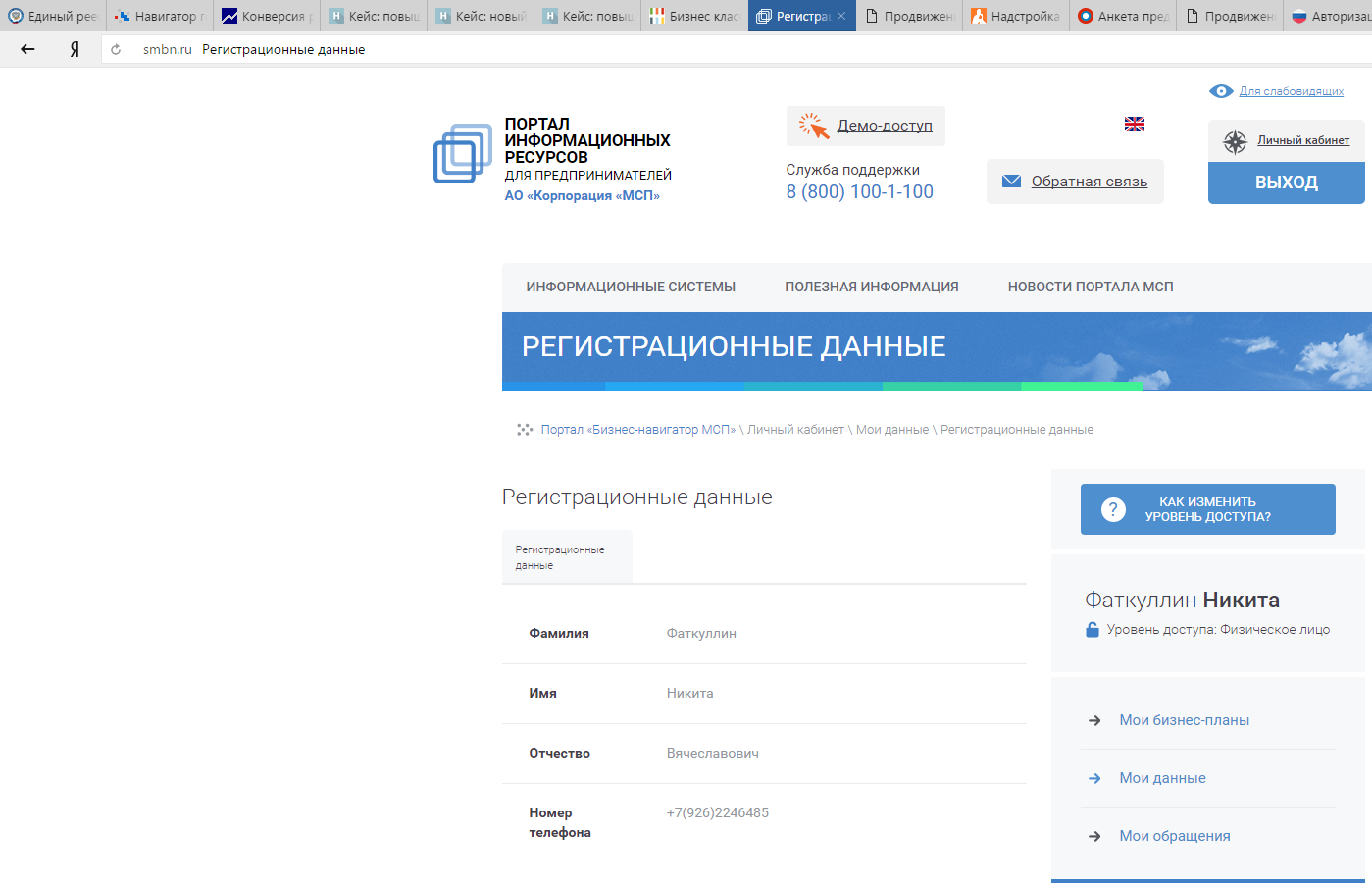Screen dimensions: 1372x889
Task: Click the breadcrumb Портал «Бизнес-навигатор МСП»
Action: pyautogui.click(x=637, y=430)
